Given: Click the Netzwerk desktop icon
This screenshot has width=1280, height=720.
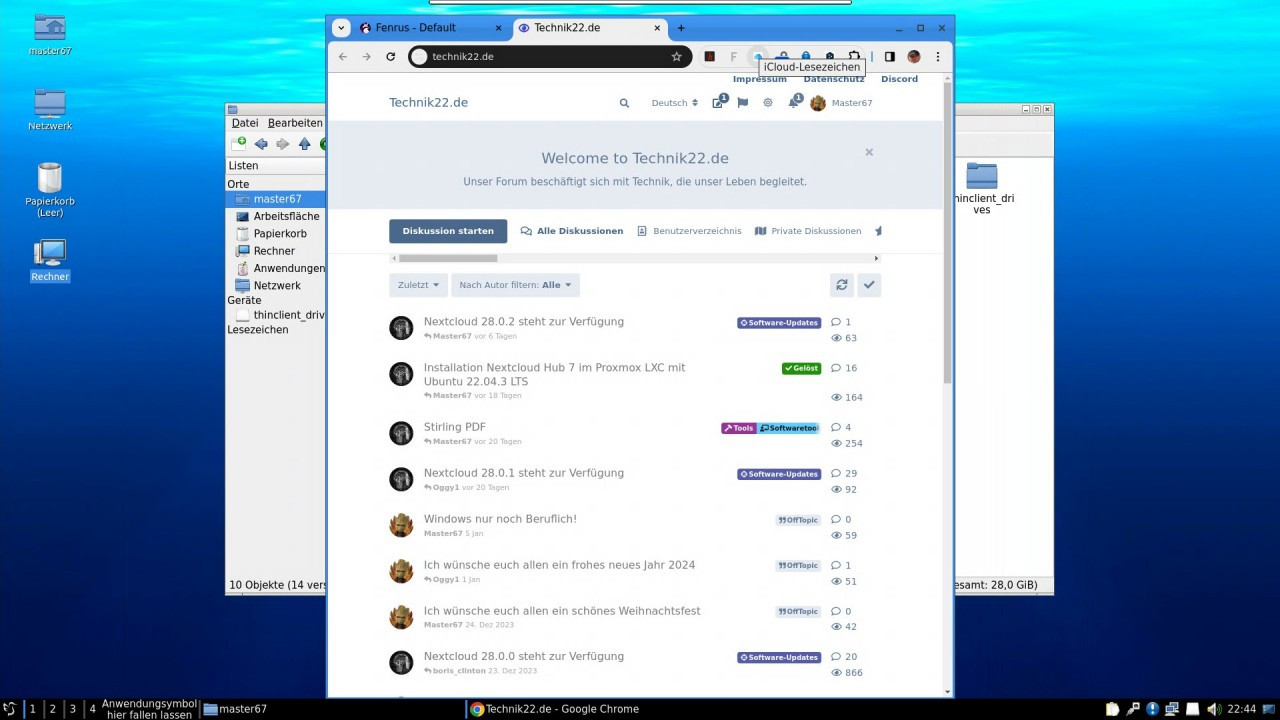Looking at the screenshot, I should coord(50,110).
